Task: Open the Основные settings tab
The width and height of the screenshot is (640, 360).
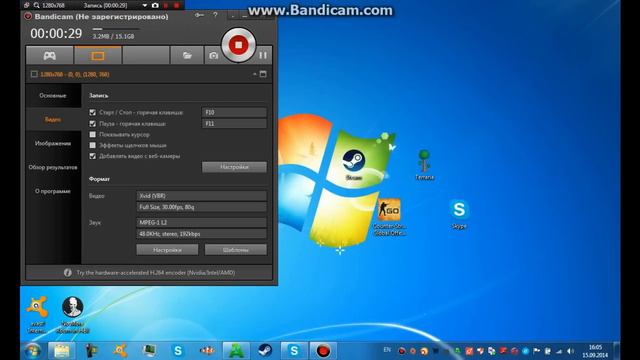Action: coord(53,96)
